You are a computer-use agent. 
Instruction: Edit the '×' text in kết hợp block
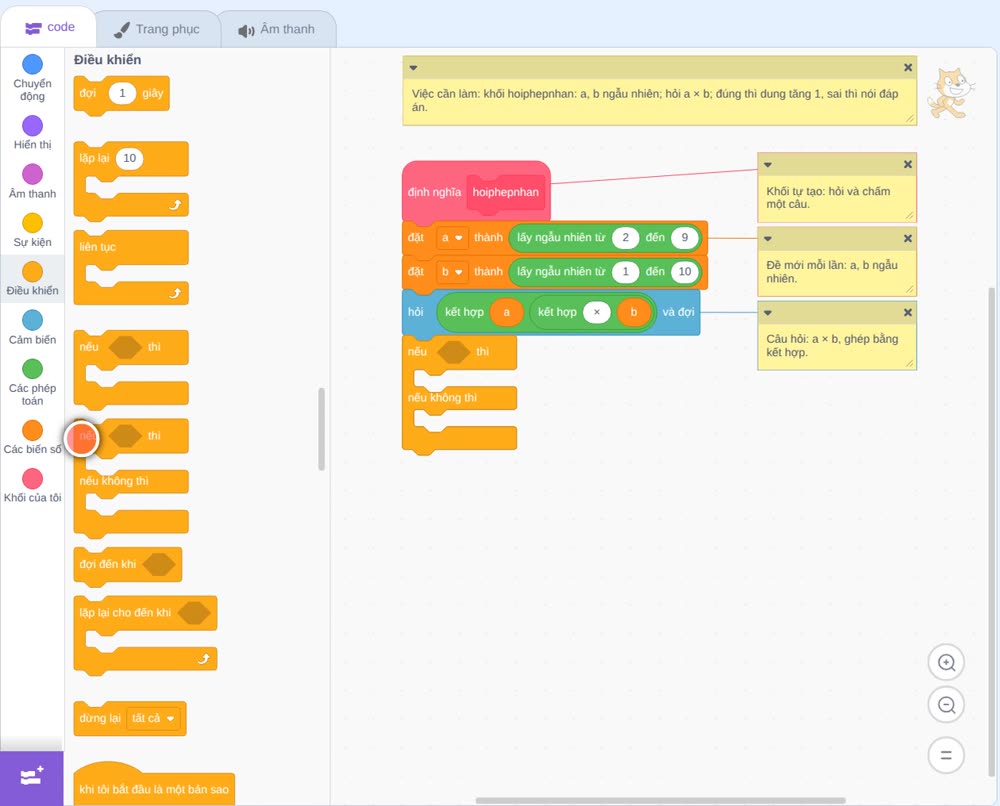597,312
